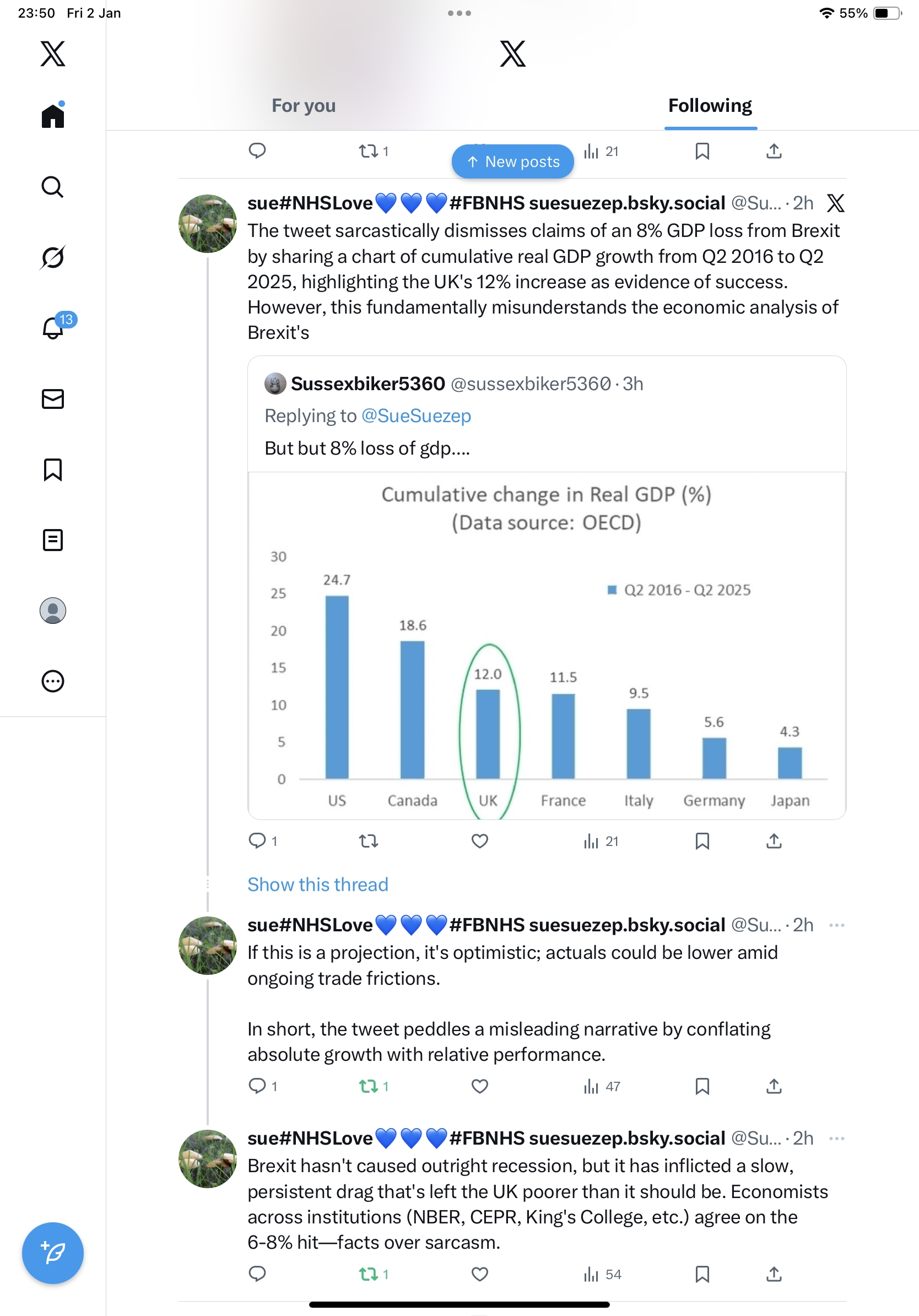Open Bookmarks in the left sidebar

tap(52, 470)
